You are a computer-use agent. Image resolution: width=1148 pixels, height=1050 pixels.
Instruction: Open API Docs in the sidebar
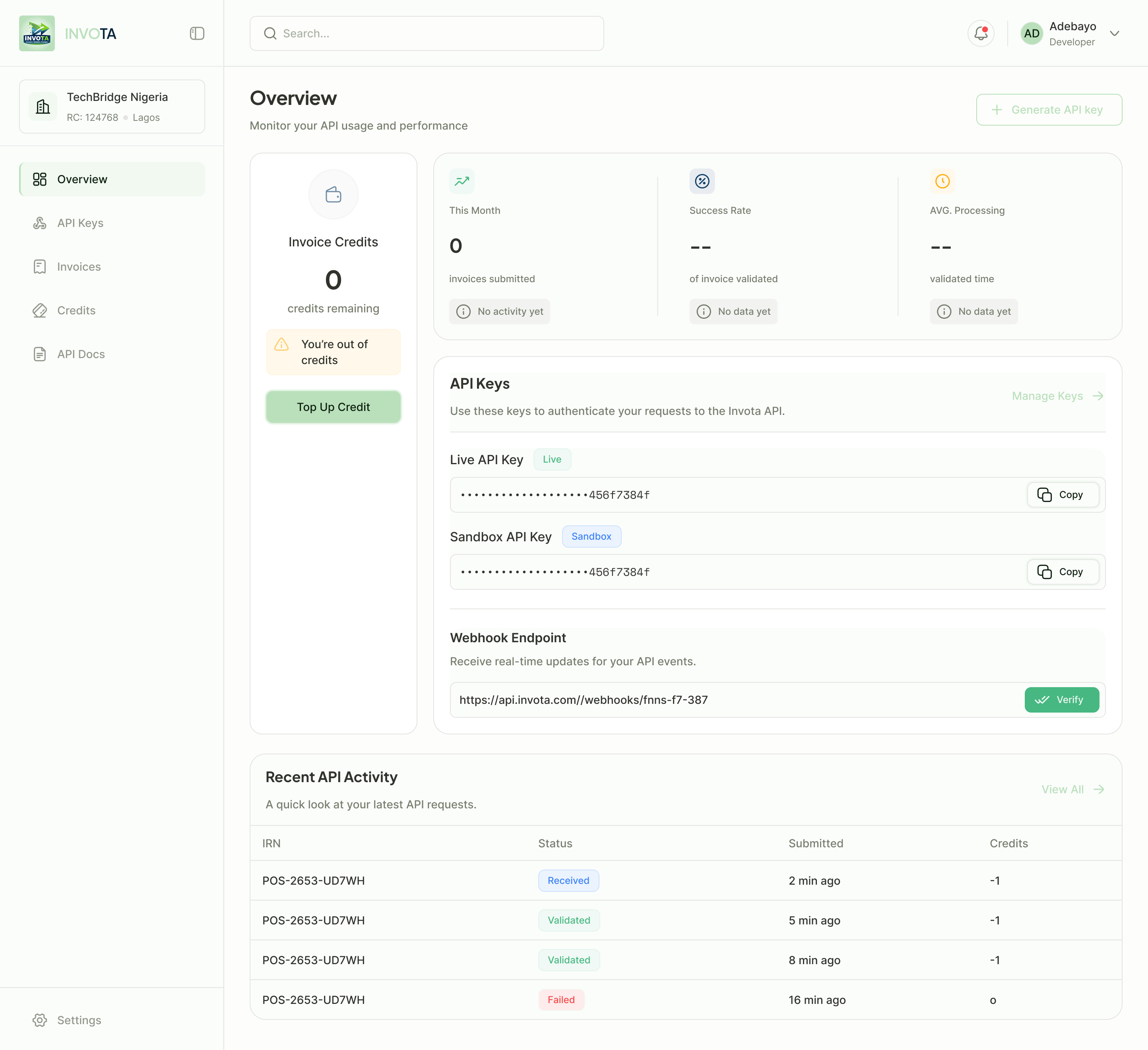[x=112, y=354]
